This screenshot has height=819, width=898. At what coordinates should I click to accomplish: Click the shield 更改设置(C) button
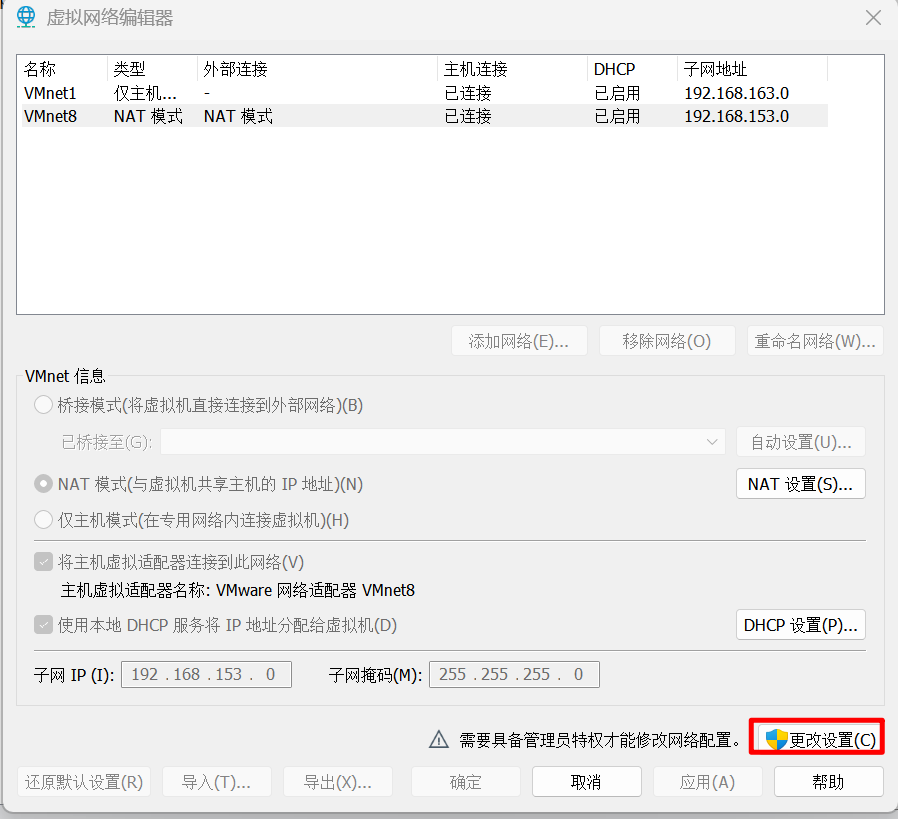[817, 739]
